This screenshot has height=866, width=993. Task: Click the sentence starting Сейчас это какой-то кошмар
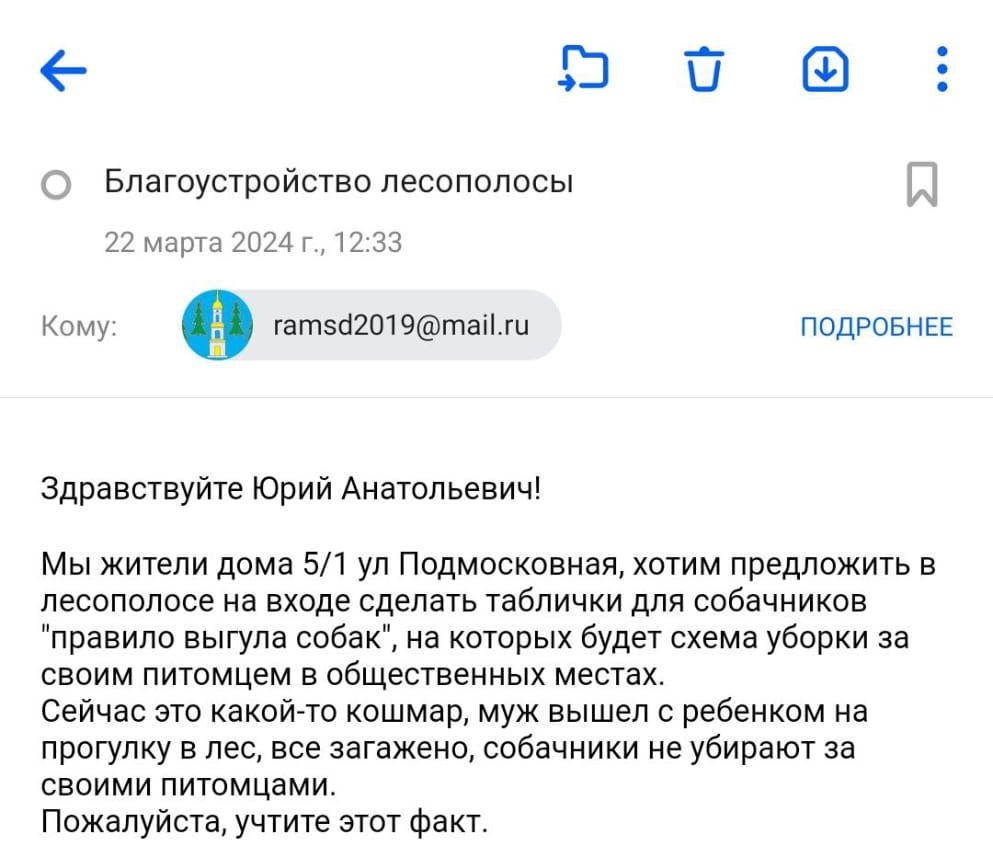(x=454, y=712)
